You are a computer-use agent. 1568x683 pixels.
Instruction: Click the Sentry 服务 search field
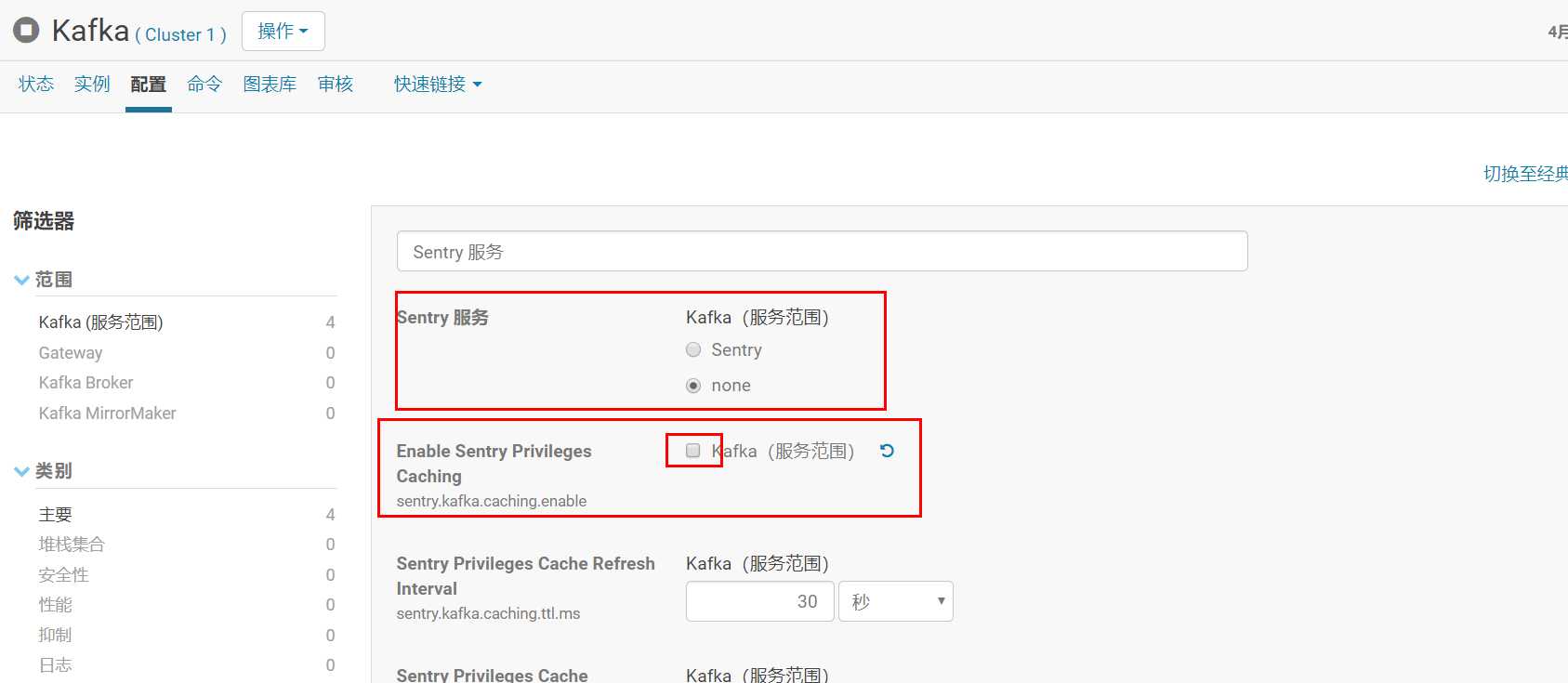(822, 252)
